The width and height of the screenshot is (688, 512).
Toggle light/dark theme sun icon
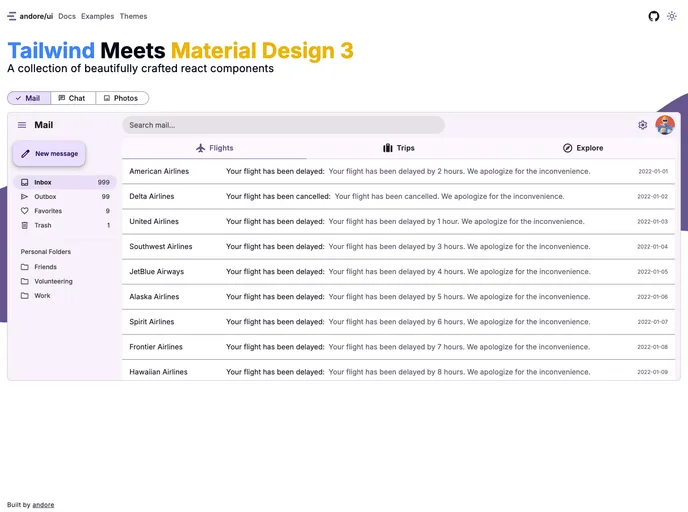coord(672,16)
